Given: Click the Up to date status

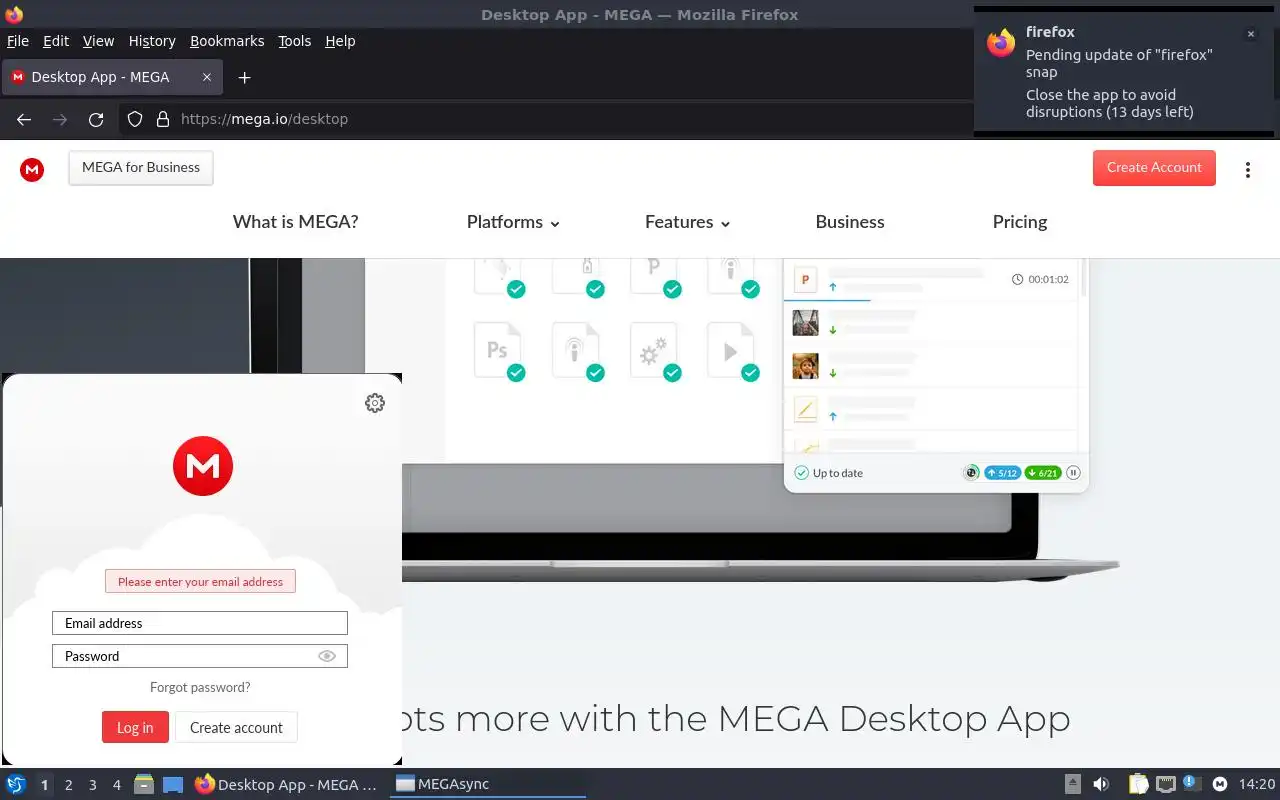Looking at the screenshot, I should (829, 473).
